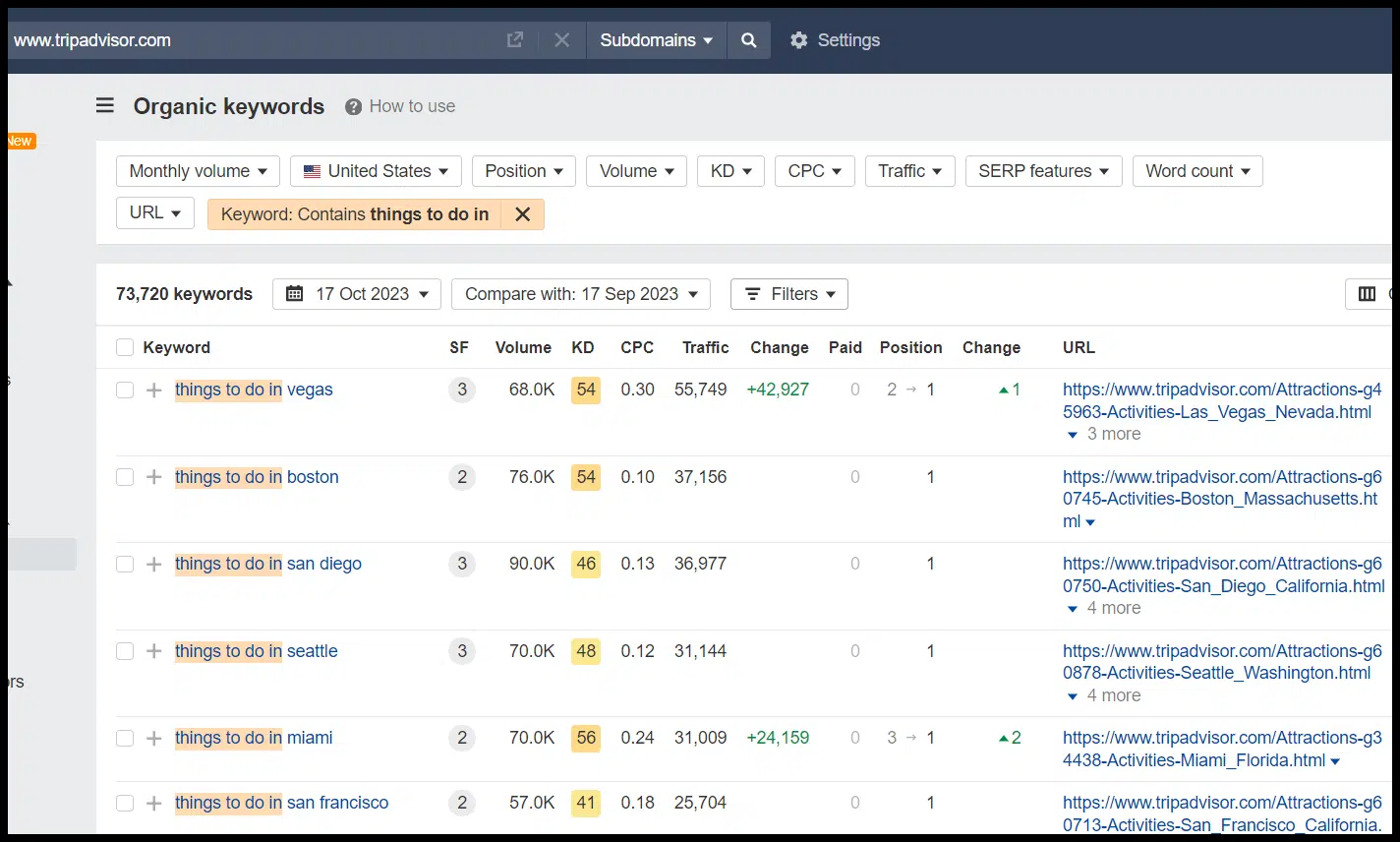
Task: Open the 17 Oct 2023 date picker
Action: pos(356,294)
